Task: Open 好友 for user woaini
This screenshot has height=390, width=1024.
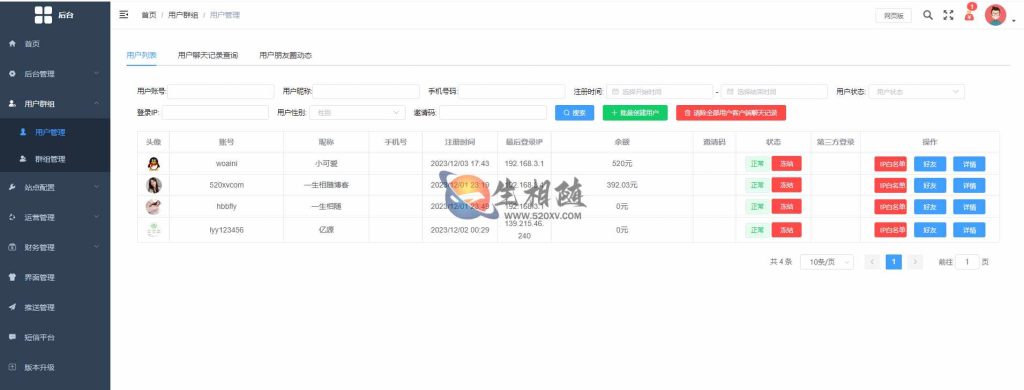Action: click(x=930, y=164)
